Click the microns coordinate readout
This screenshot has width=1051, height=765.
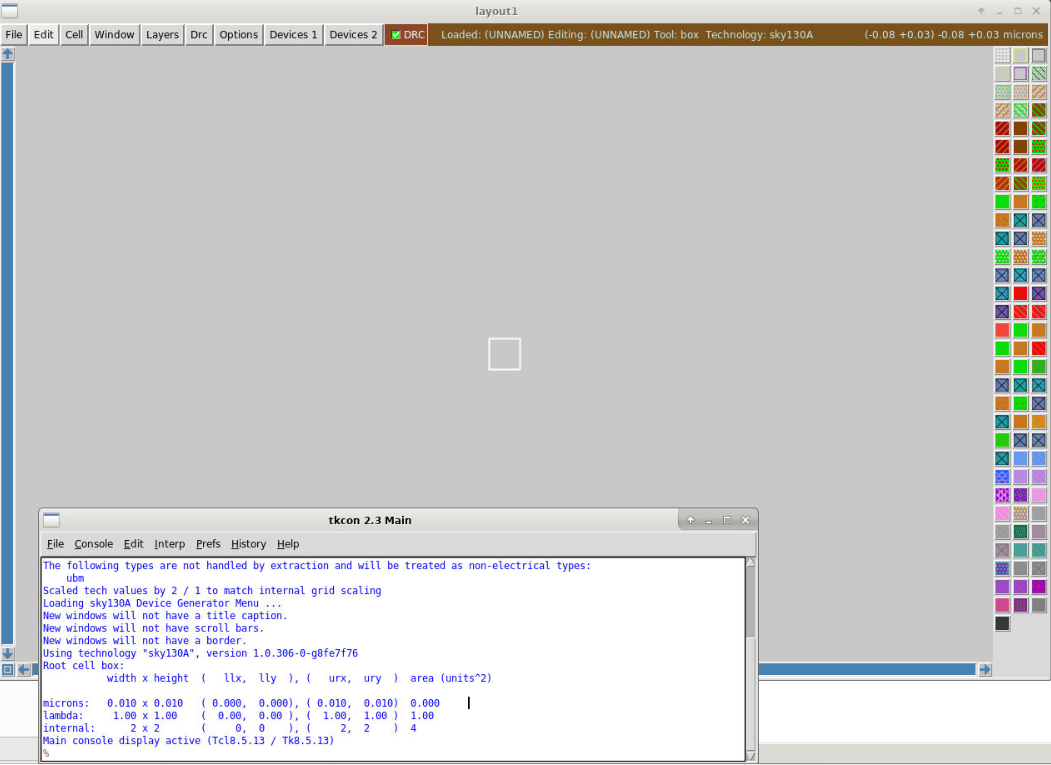953,35
